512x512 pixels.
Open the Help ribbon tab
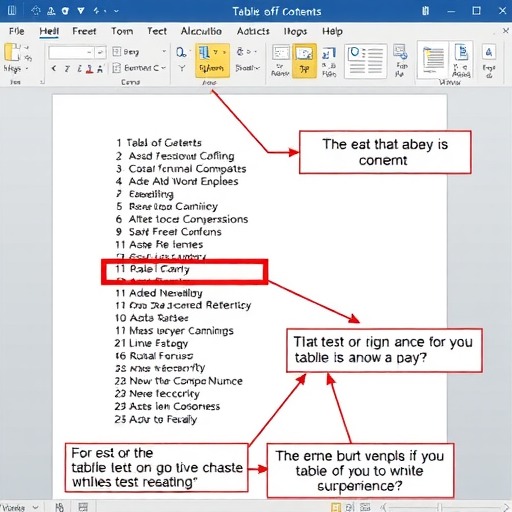(x=332, y=31)
